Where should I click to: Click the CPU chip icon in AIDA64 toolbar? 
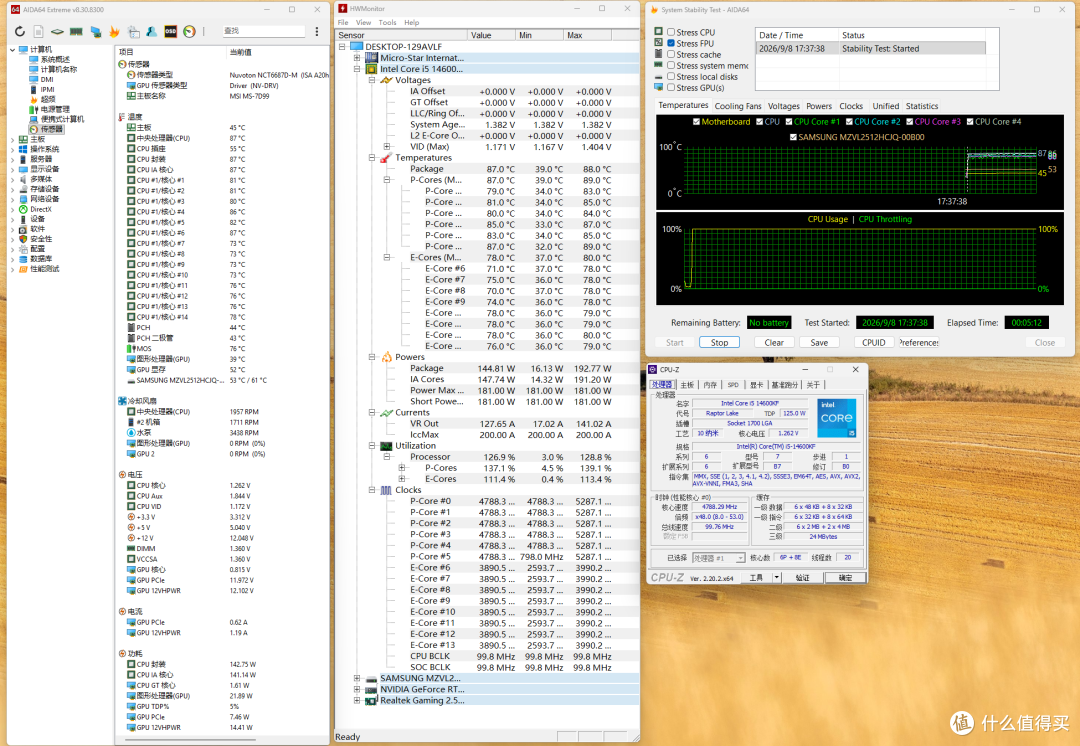(x=57, y=32)
